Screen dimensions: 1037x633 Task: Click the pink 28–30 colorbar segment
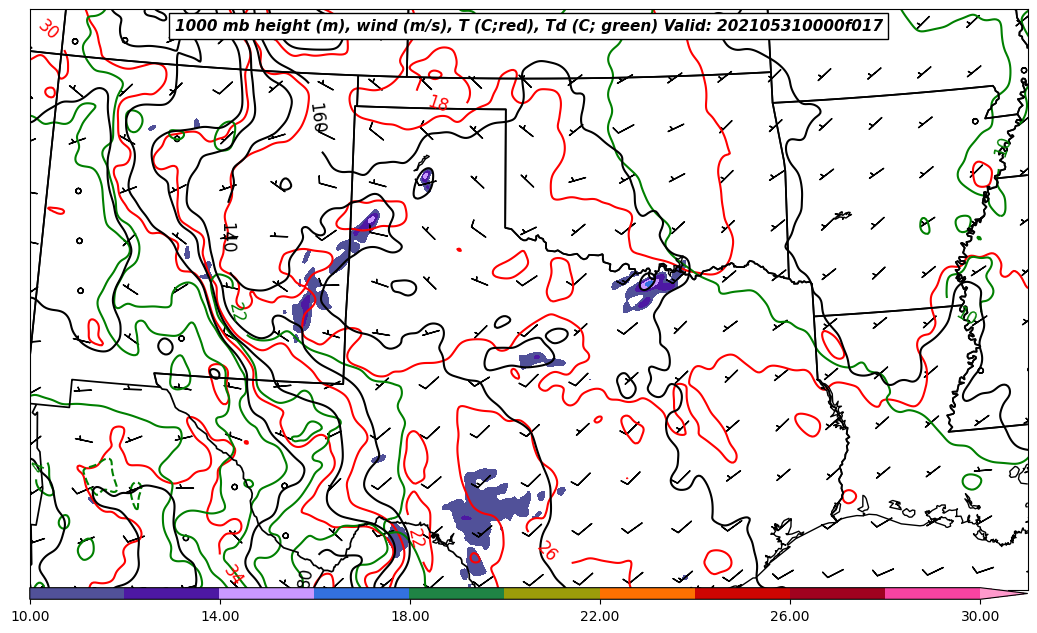(933, 593)
